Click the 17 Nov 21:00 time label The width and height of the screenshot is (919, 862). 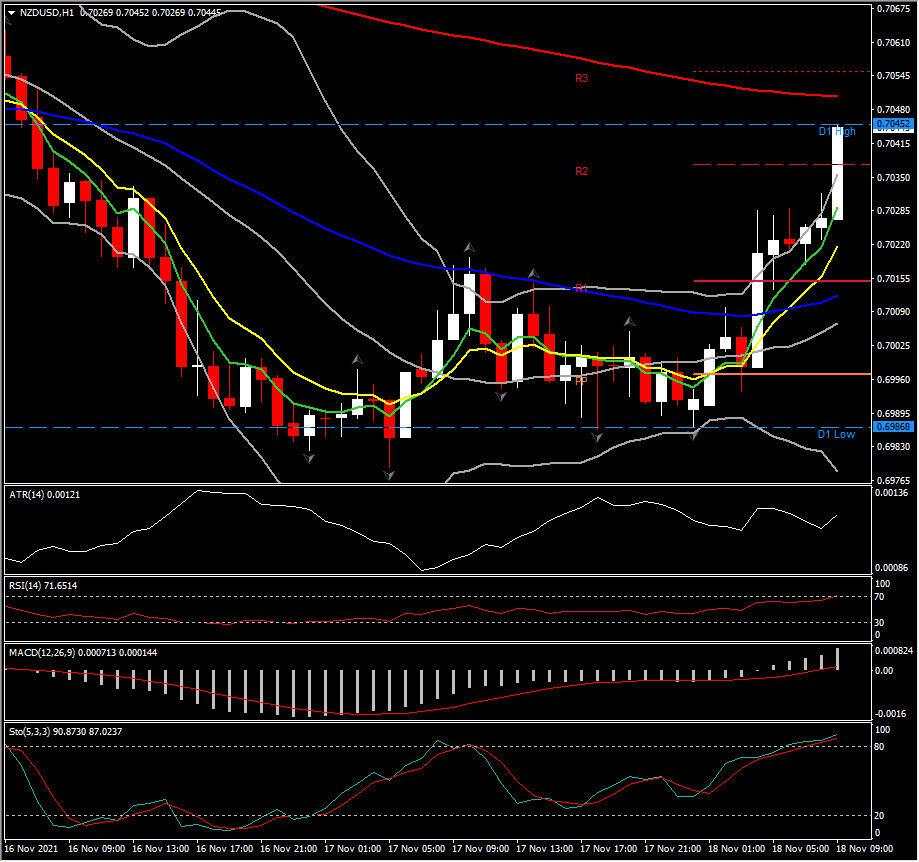coord(672,849)
